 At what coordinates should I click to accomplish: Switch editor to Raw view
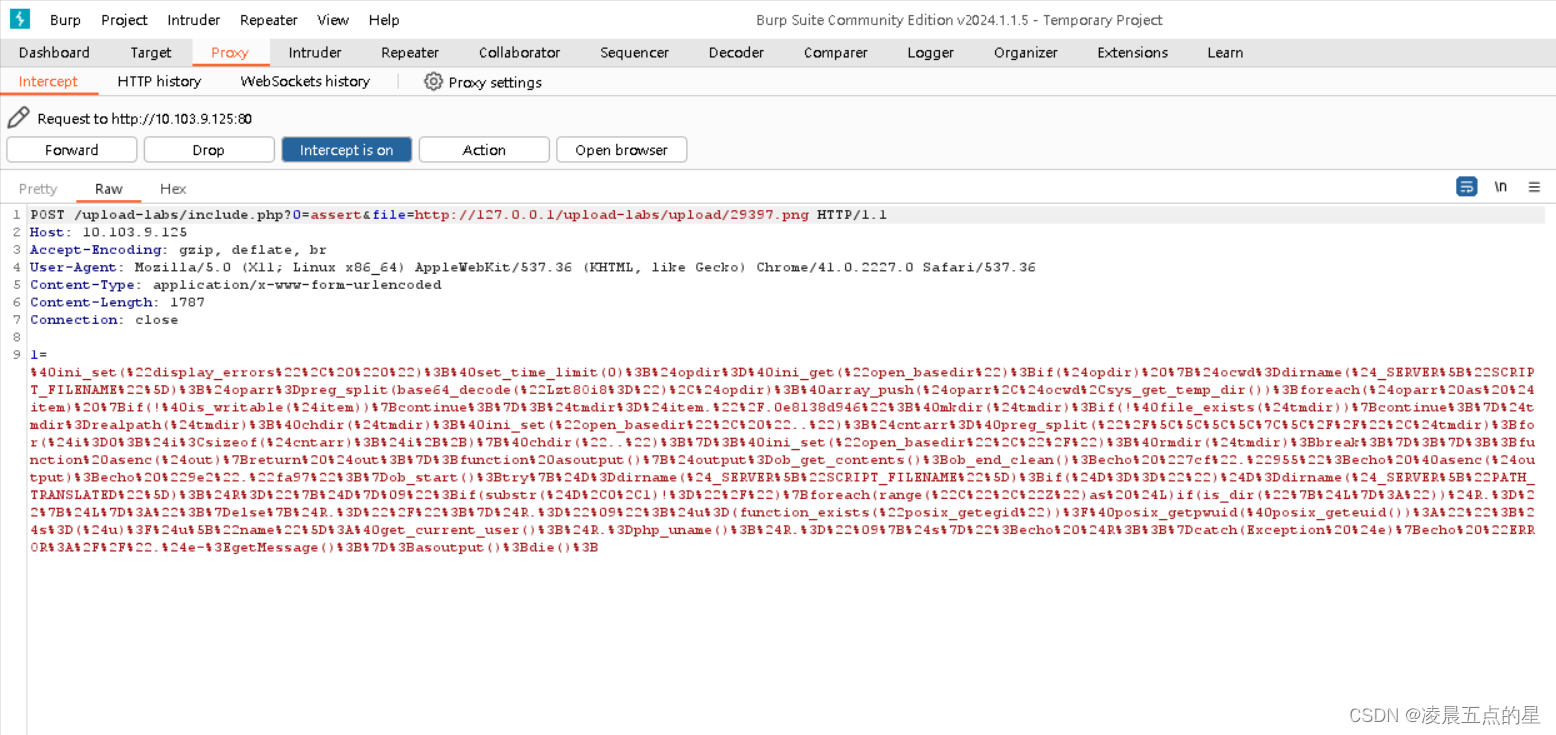(109, 189)
